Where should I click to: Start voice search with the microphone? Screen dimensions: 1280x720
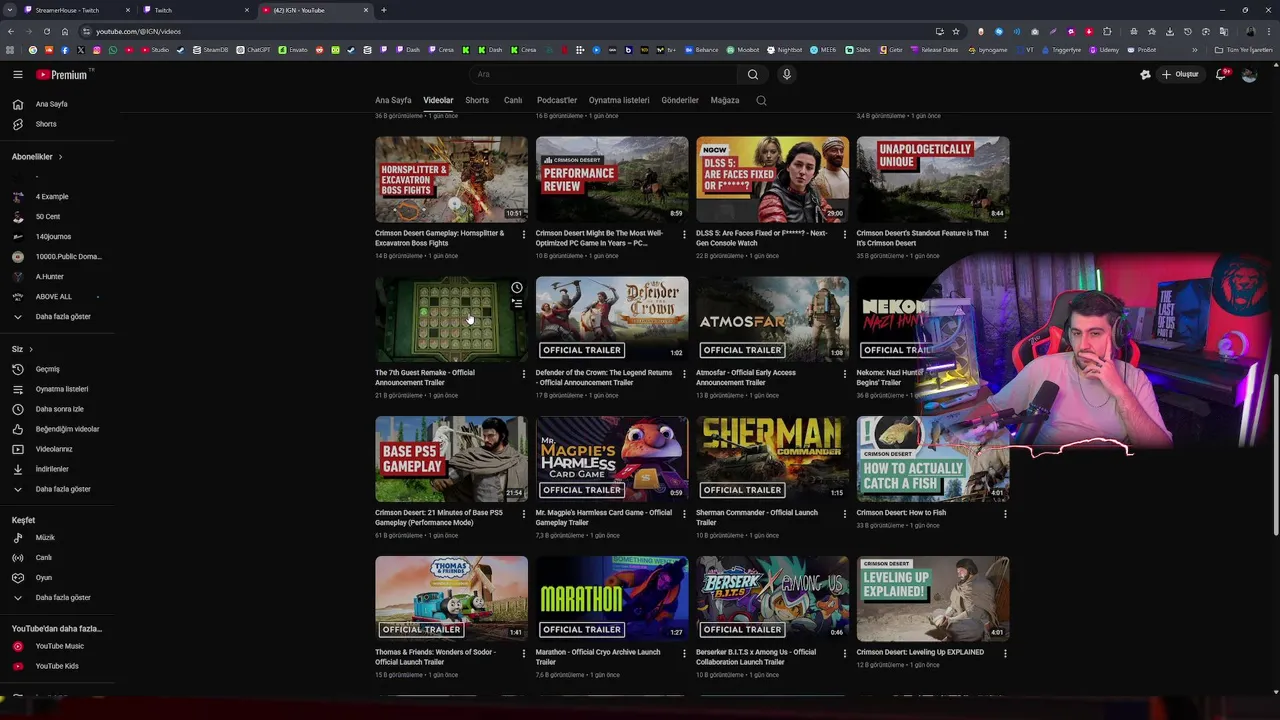pos(787,74)
